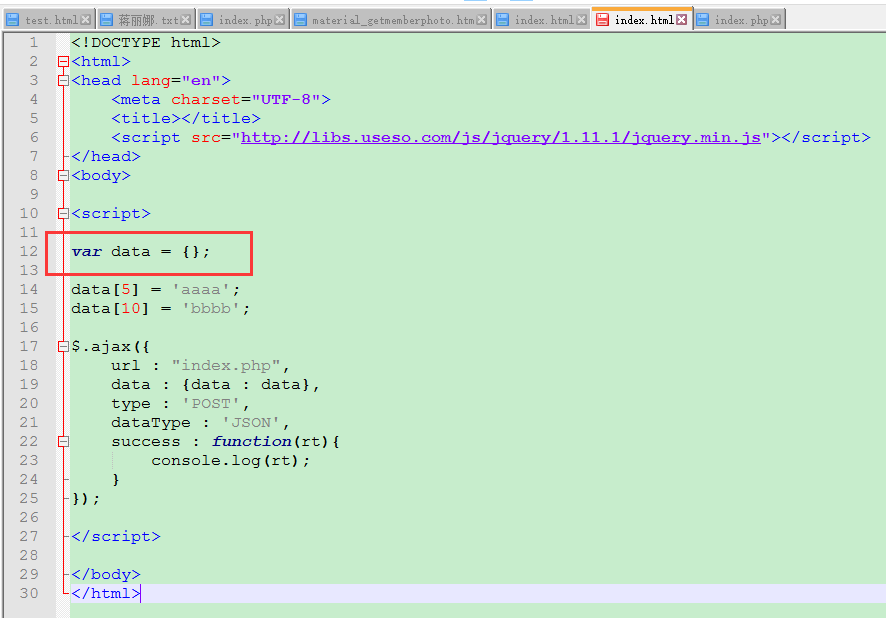Click the closing </head> tag
Screen dimensions: 886x618
106,157
